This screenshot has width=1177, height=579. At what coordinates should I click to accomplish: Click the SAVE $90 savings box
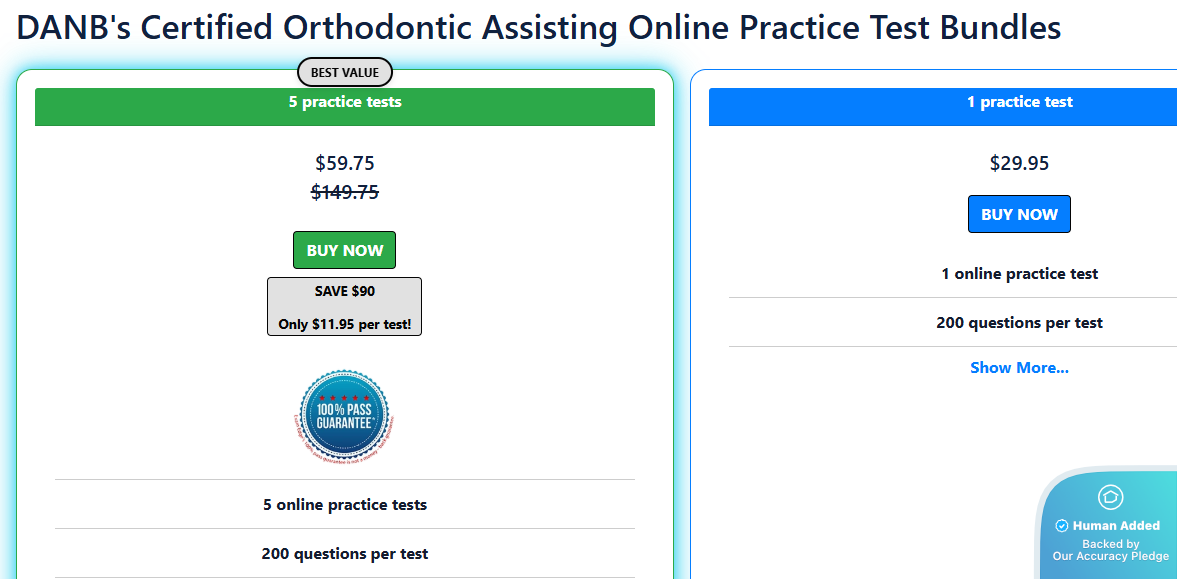click(x=345, y=306)
